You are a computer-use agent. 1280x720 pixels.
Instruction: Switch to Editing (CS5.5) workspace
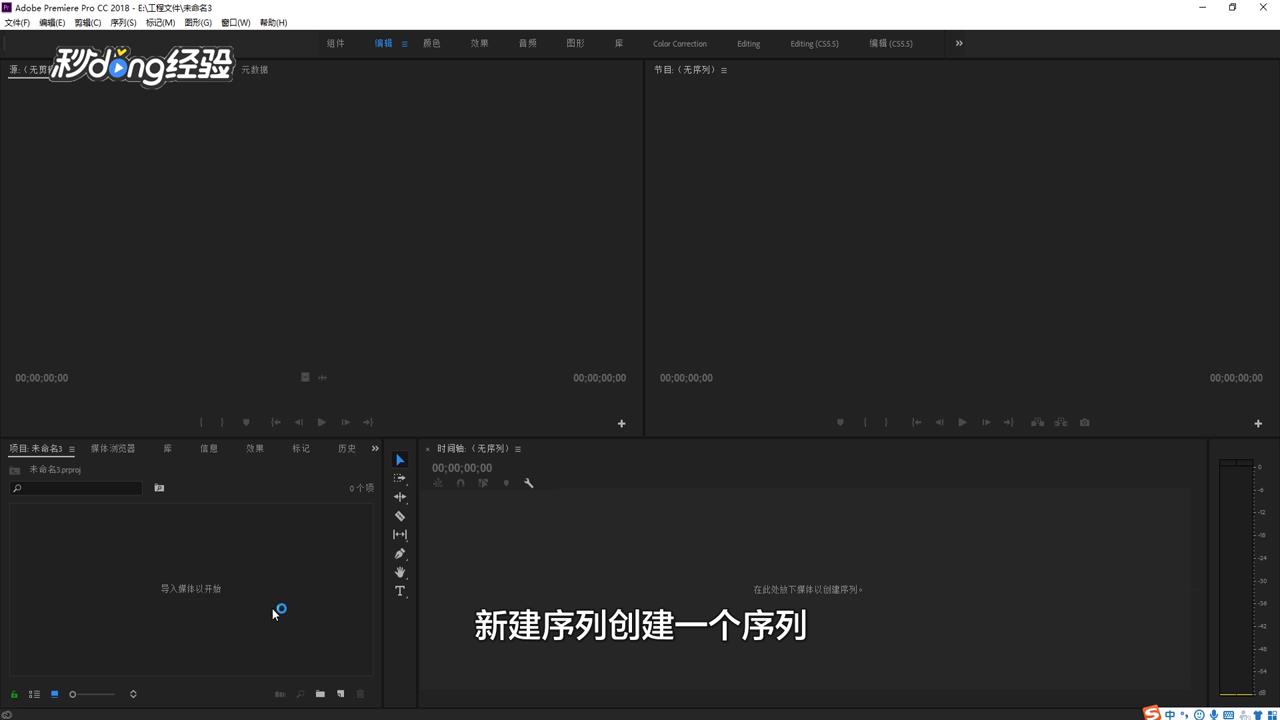click(x=814, y=44)
